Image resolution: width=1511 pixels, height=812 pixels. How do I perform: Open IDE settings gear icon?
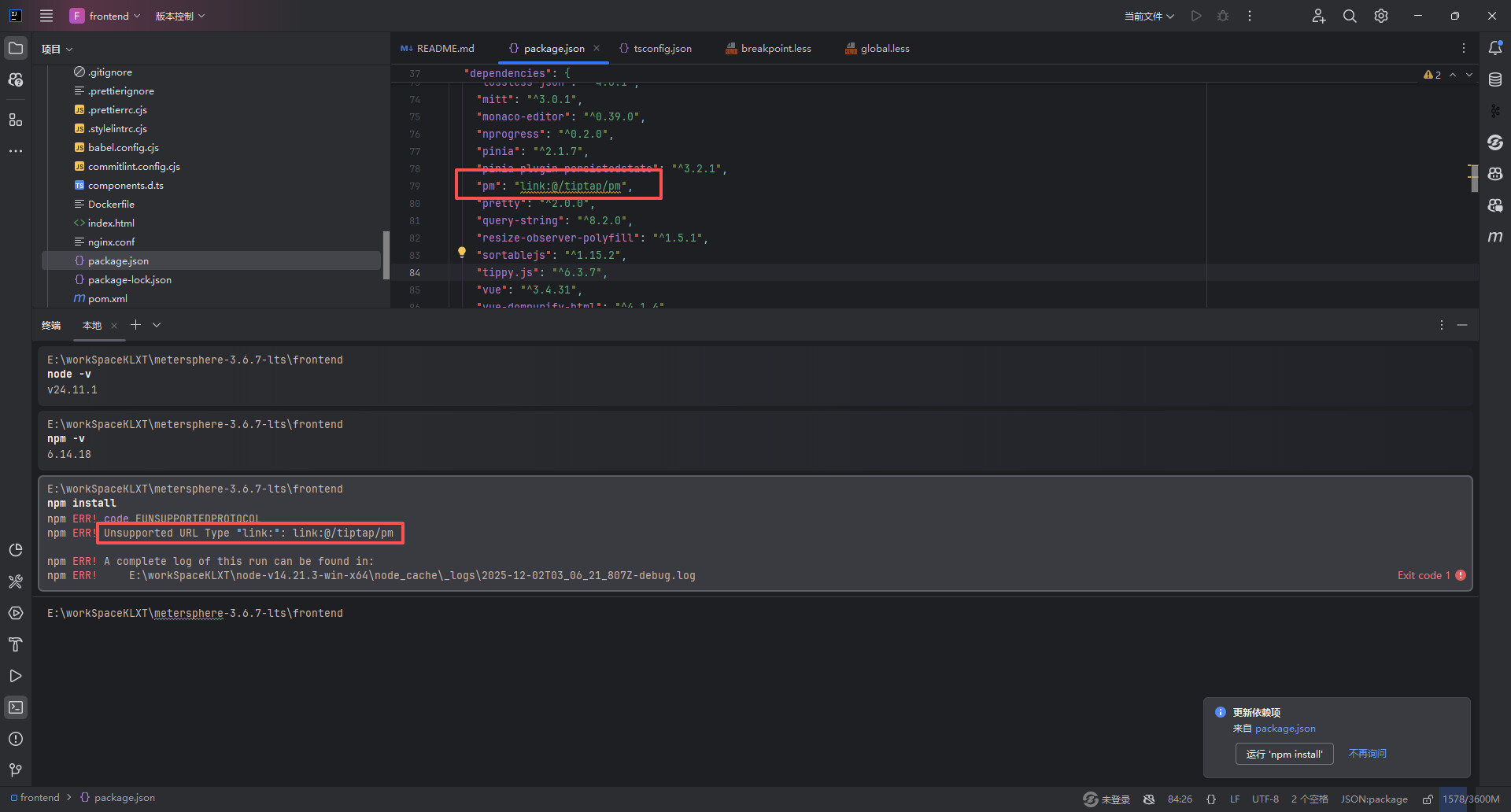(1381, 16)
